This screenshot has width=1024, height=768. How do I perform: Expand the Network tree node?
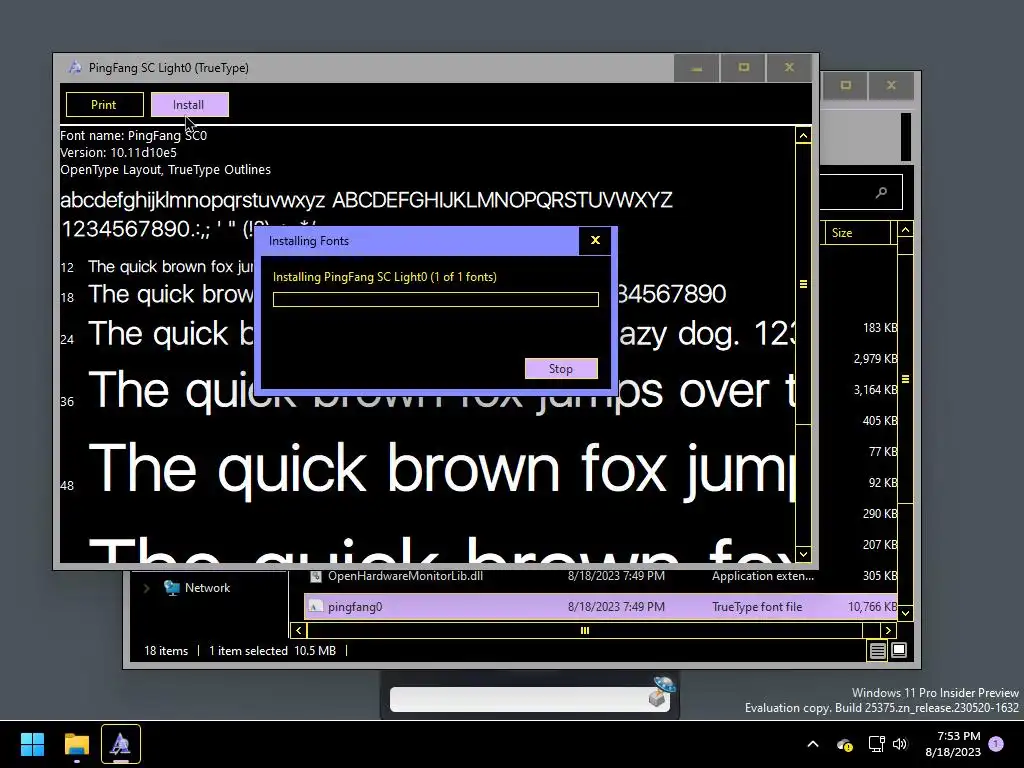tap(146, 588)
